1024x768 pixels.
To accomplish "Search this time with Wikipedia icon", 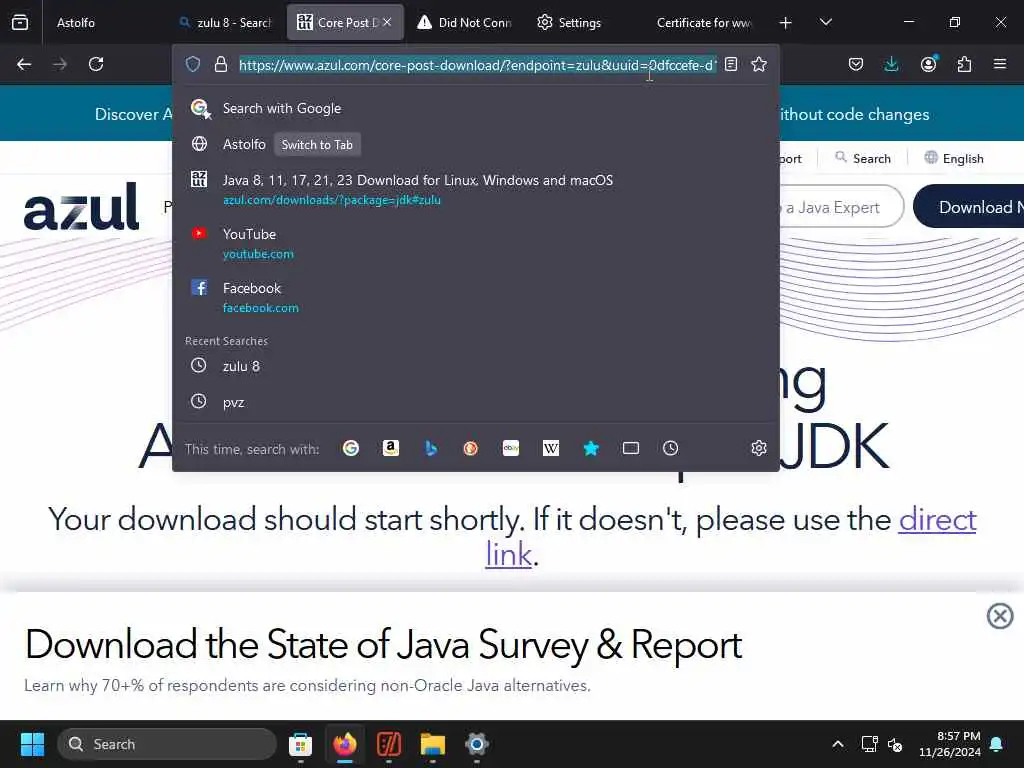I will coord(551,448).
